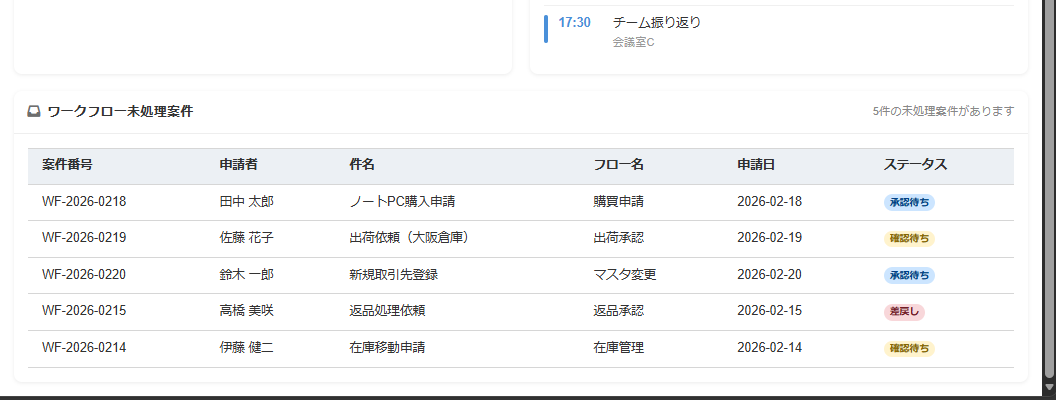
Task: Click the フロー名 column header
Action: click(x=619, y=165)
